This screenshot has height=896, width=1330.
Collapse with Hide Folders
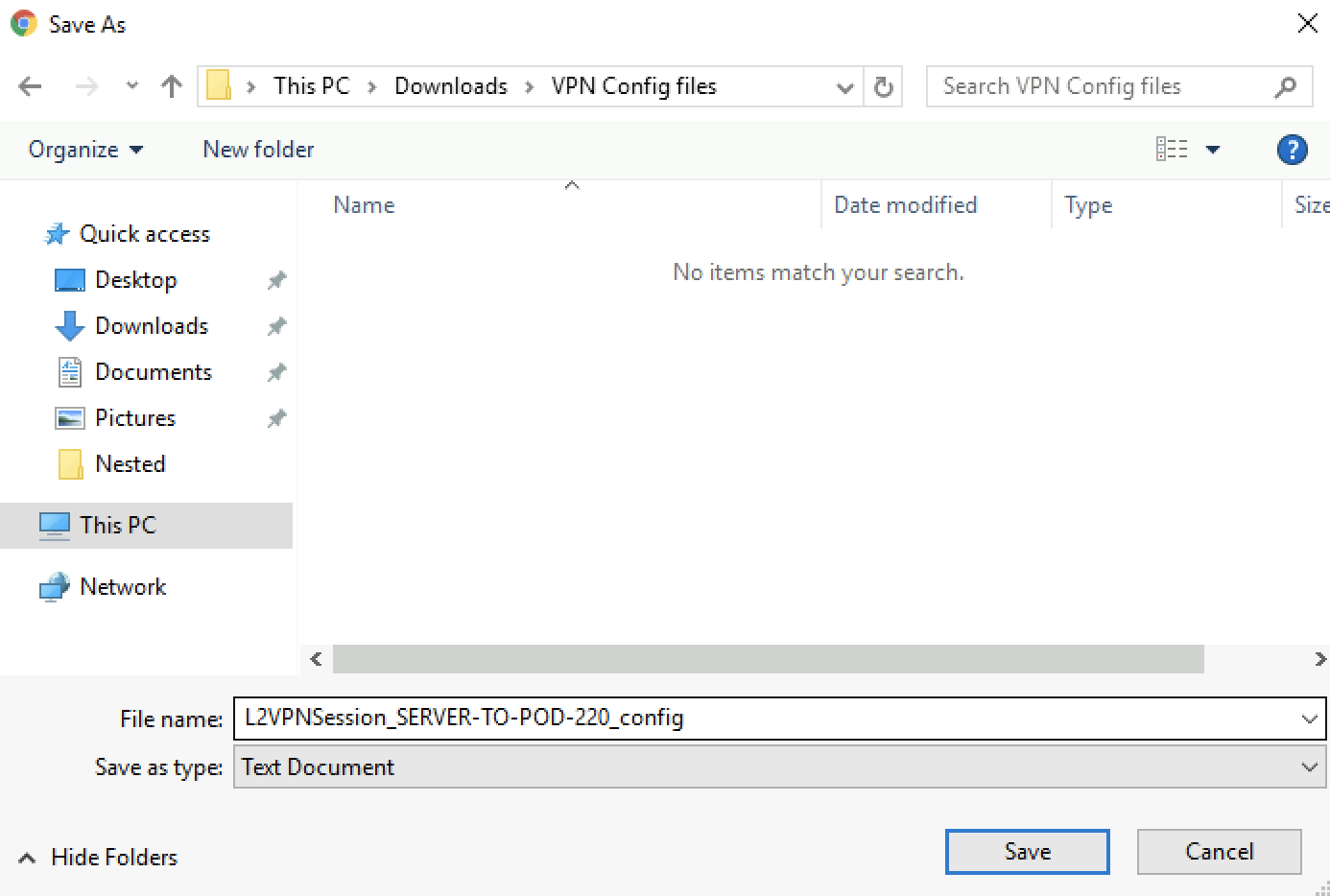(x=98, y=858)
